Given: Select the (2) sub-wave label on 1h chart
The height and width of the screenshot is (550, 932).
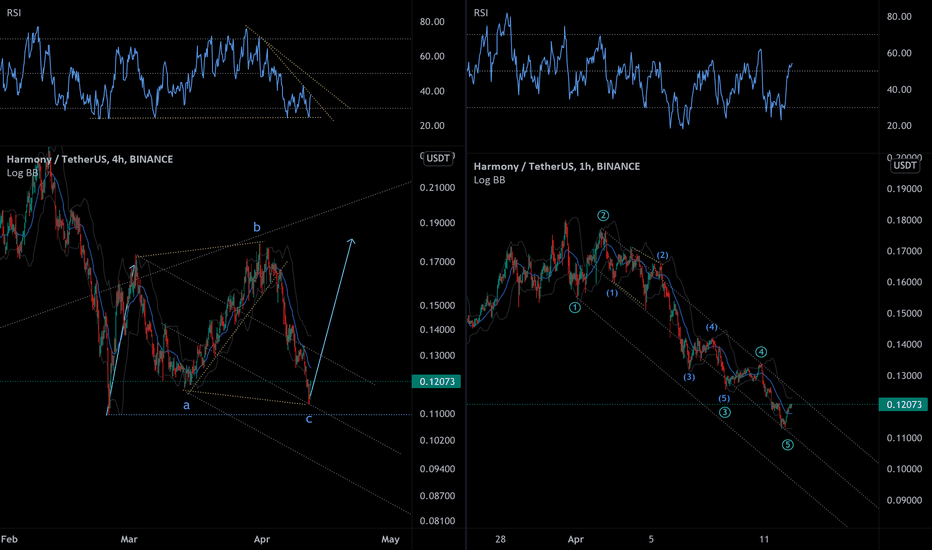Looking at the screenshot, I should 662,256.
